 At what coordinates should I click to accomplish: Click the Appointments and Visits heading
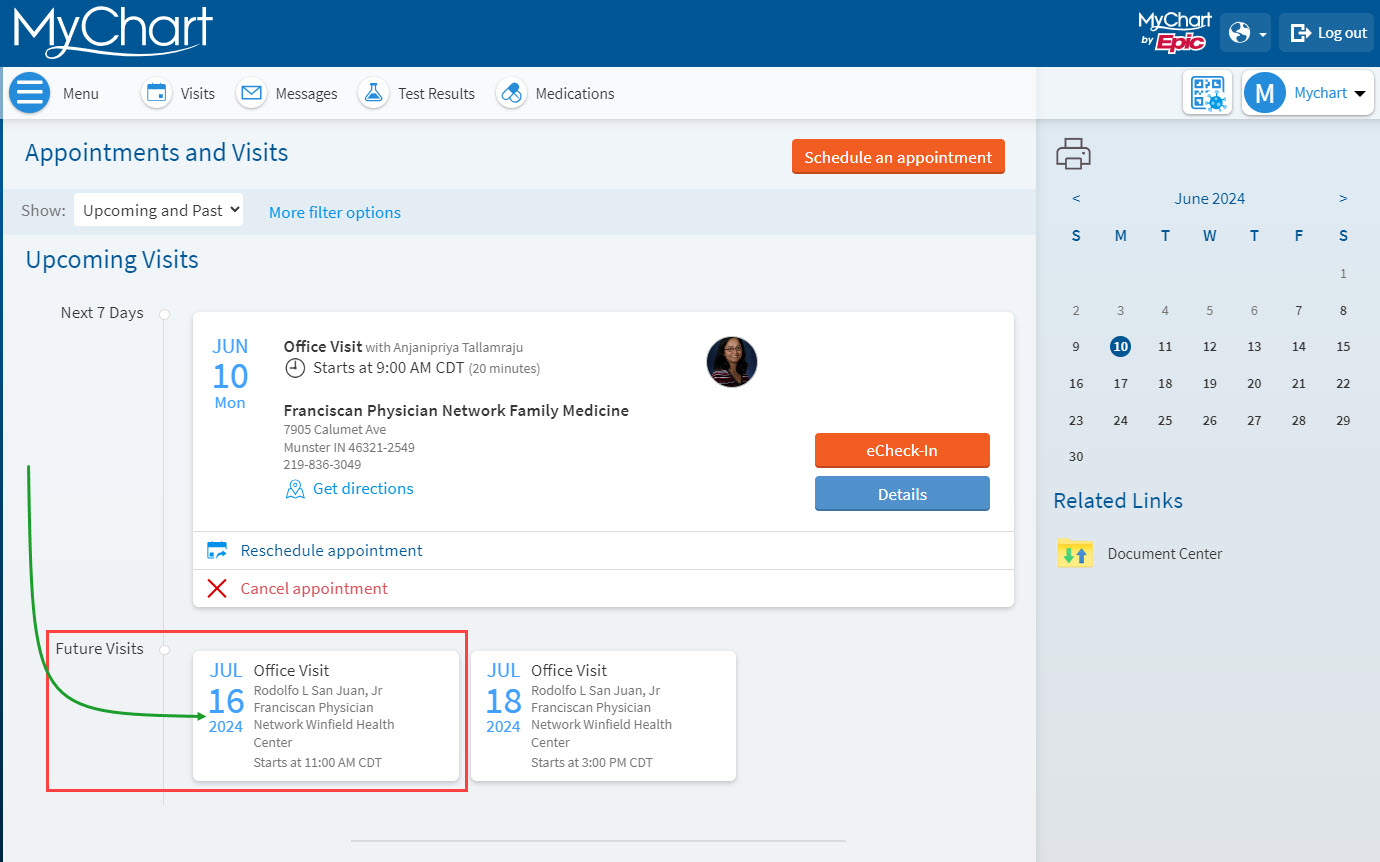coord(156,153)
